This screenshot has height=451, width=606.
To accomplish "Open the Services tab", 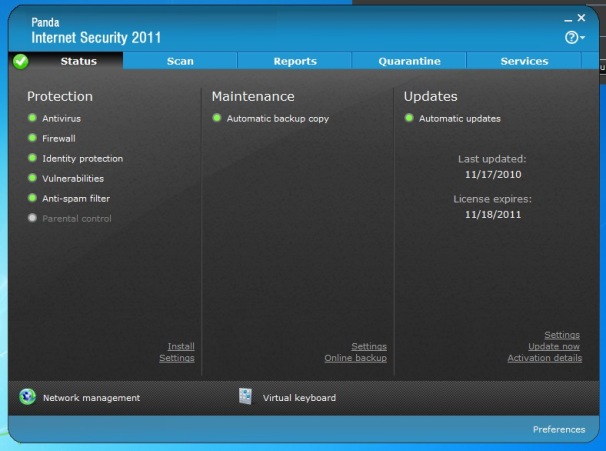I will tap(524, 61).
